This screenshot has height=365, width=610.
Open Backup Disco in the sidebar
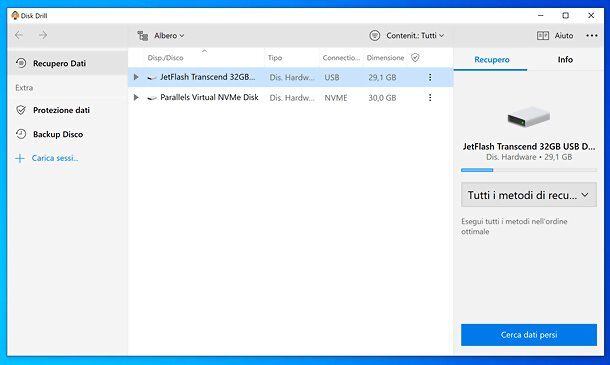(x=68, y=134)
